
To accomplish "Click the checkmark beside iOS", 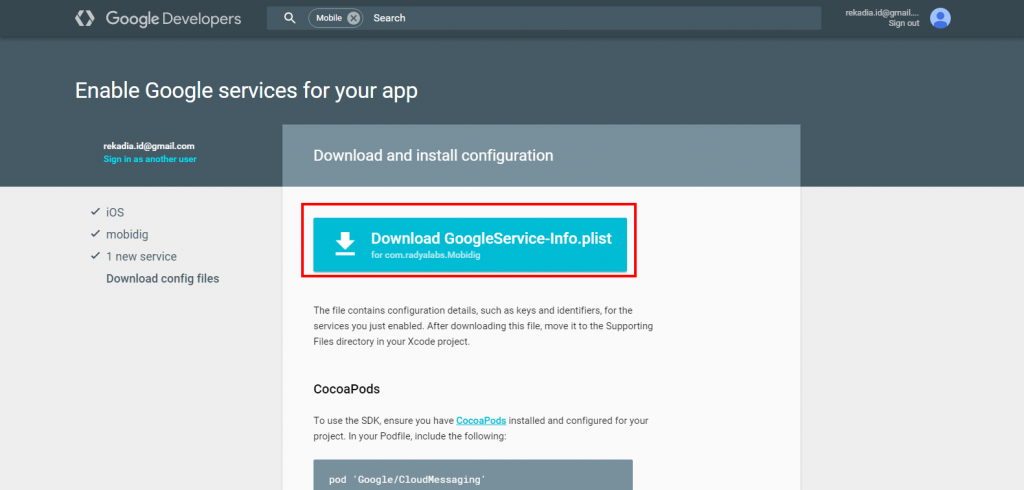I will (95, 212).
